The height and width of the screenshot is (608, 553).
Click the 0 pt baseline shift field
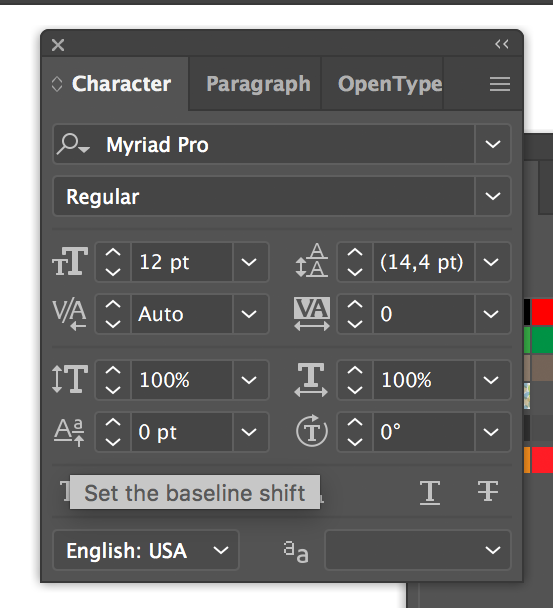(182, 432)
